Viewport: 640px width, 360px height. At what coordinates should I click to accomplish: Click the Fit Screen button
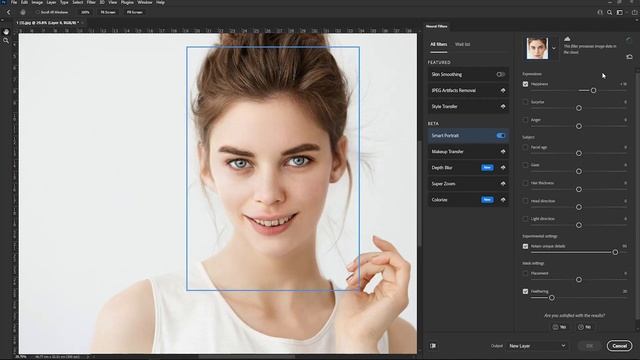pos(108,12)
